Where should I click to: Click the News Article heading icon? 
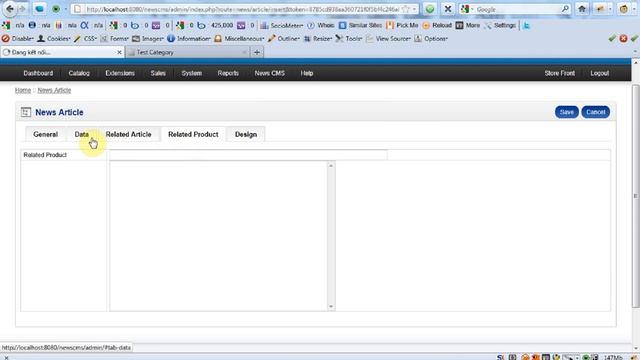(x=26, y=112)
